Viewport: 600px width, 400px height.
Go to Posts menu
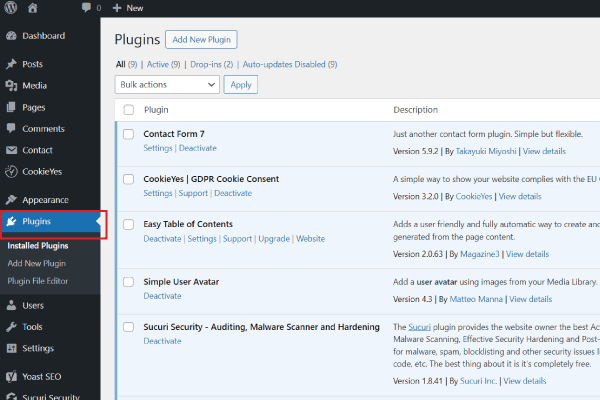[x=50, y=64]
